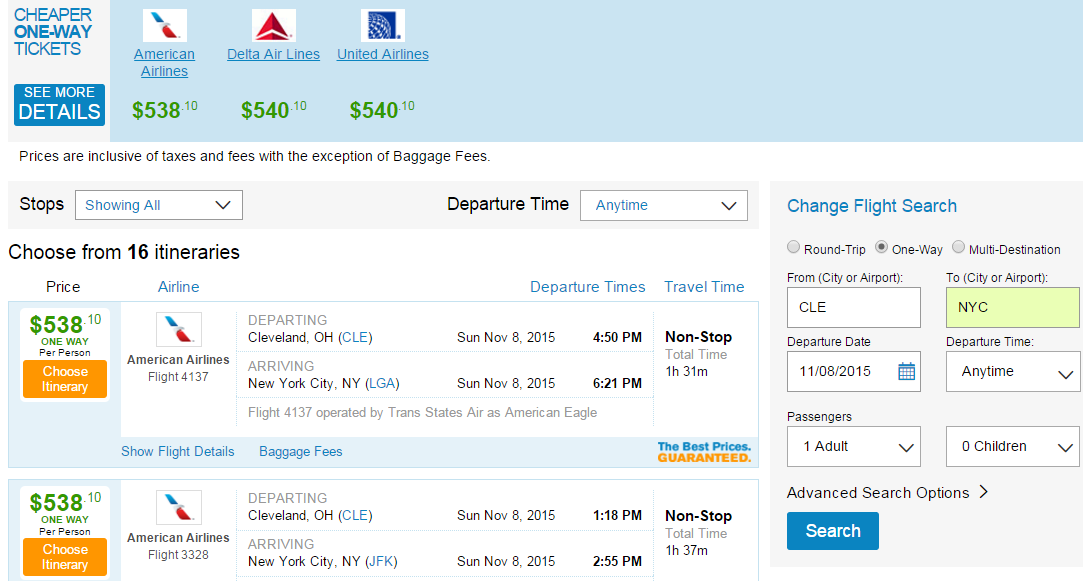
Task: Click the Best Prices Guaranteed badge
Action: coord(704,452)
